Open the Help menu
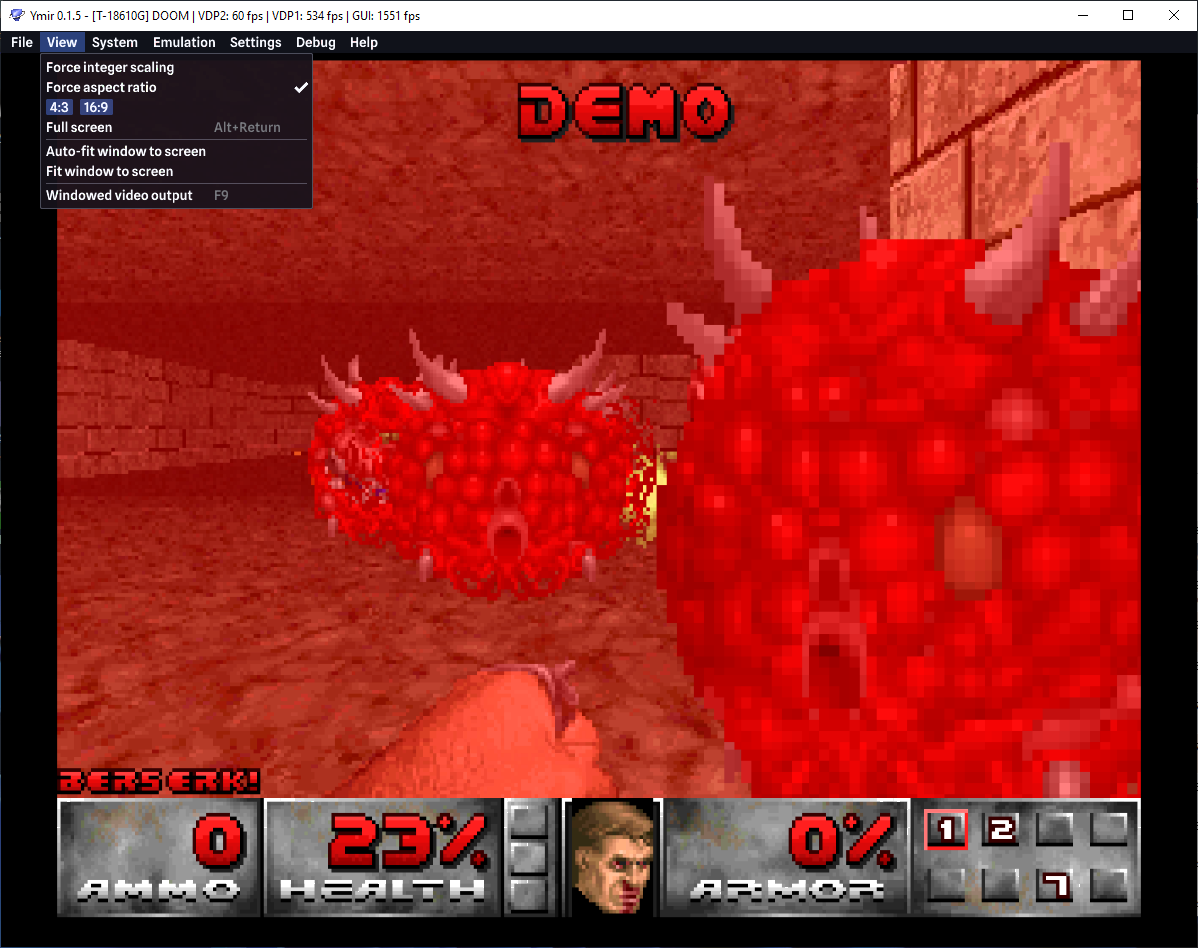Viewport: 1198px width, 948px height. [364, 42]
